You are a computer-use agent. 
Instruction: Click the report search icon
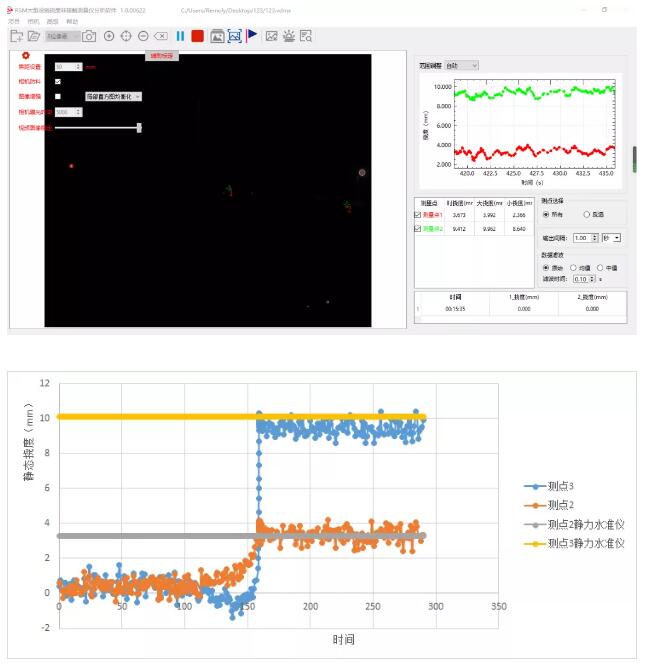click(306, 36)
